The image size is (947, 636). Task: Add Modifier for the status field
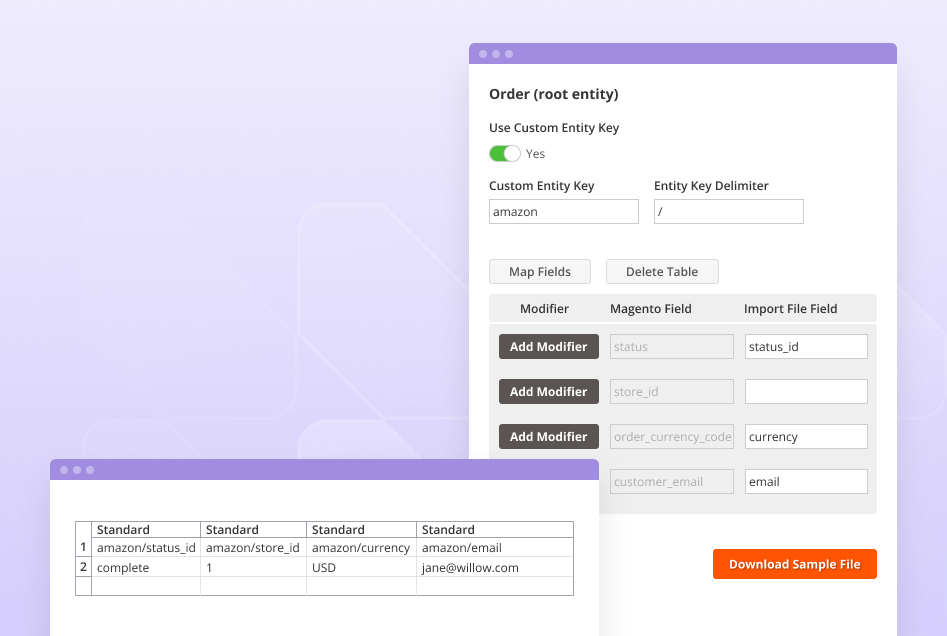pos(548,346)
